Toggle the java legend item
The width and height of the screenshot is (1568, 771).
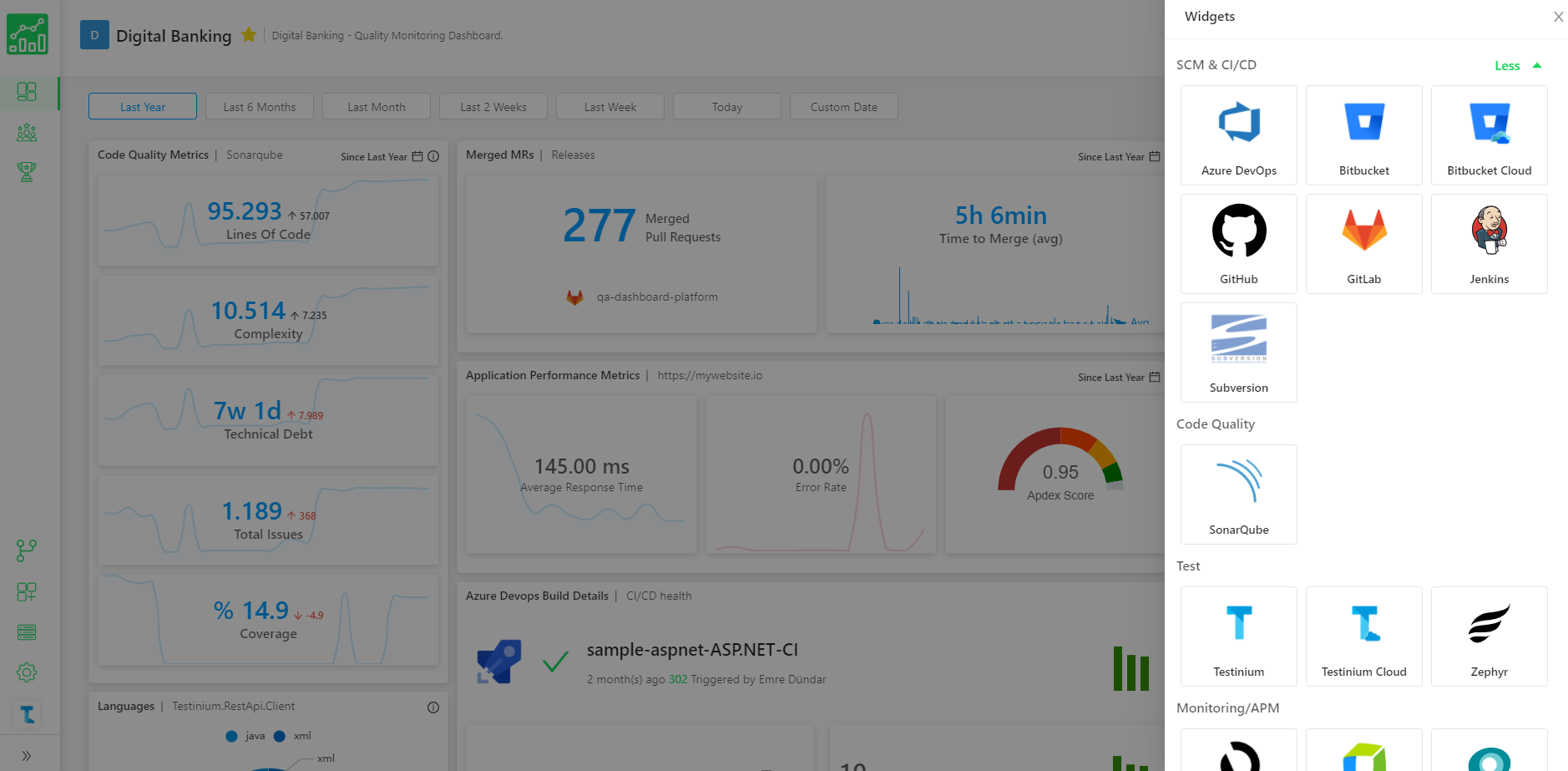coord(245,736)
